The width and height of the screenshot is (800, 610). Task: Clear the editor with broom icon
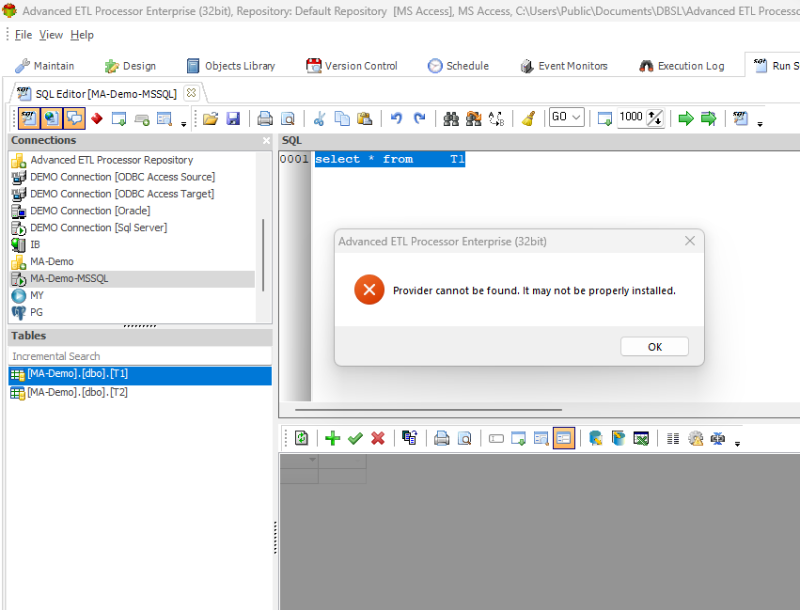click(528, 119)
